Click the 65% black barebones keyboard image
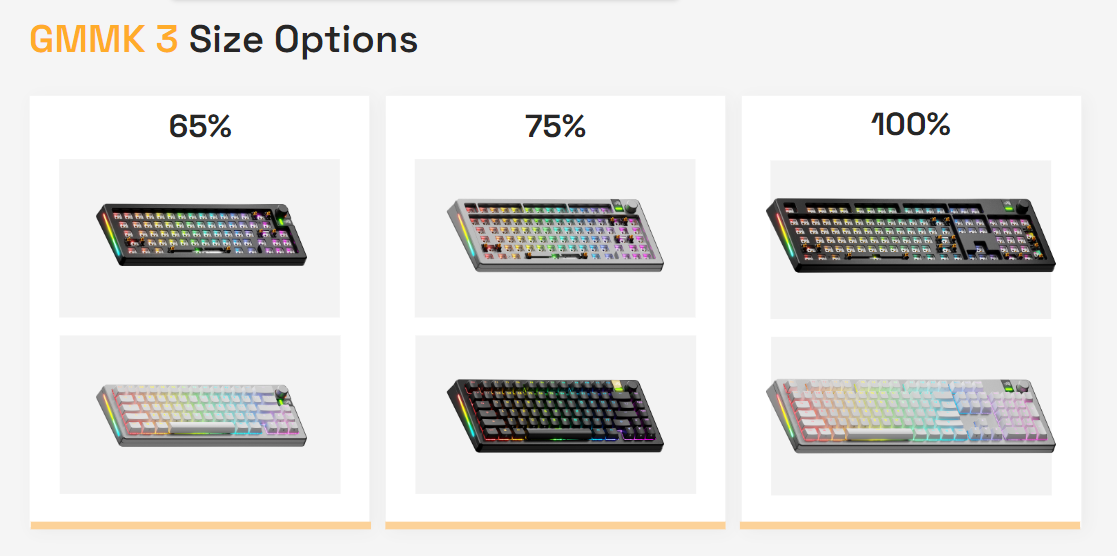This screenshot has width=1117, height=556. [x=199, y=237]
